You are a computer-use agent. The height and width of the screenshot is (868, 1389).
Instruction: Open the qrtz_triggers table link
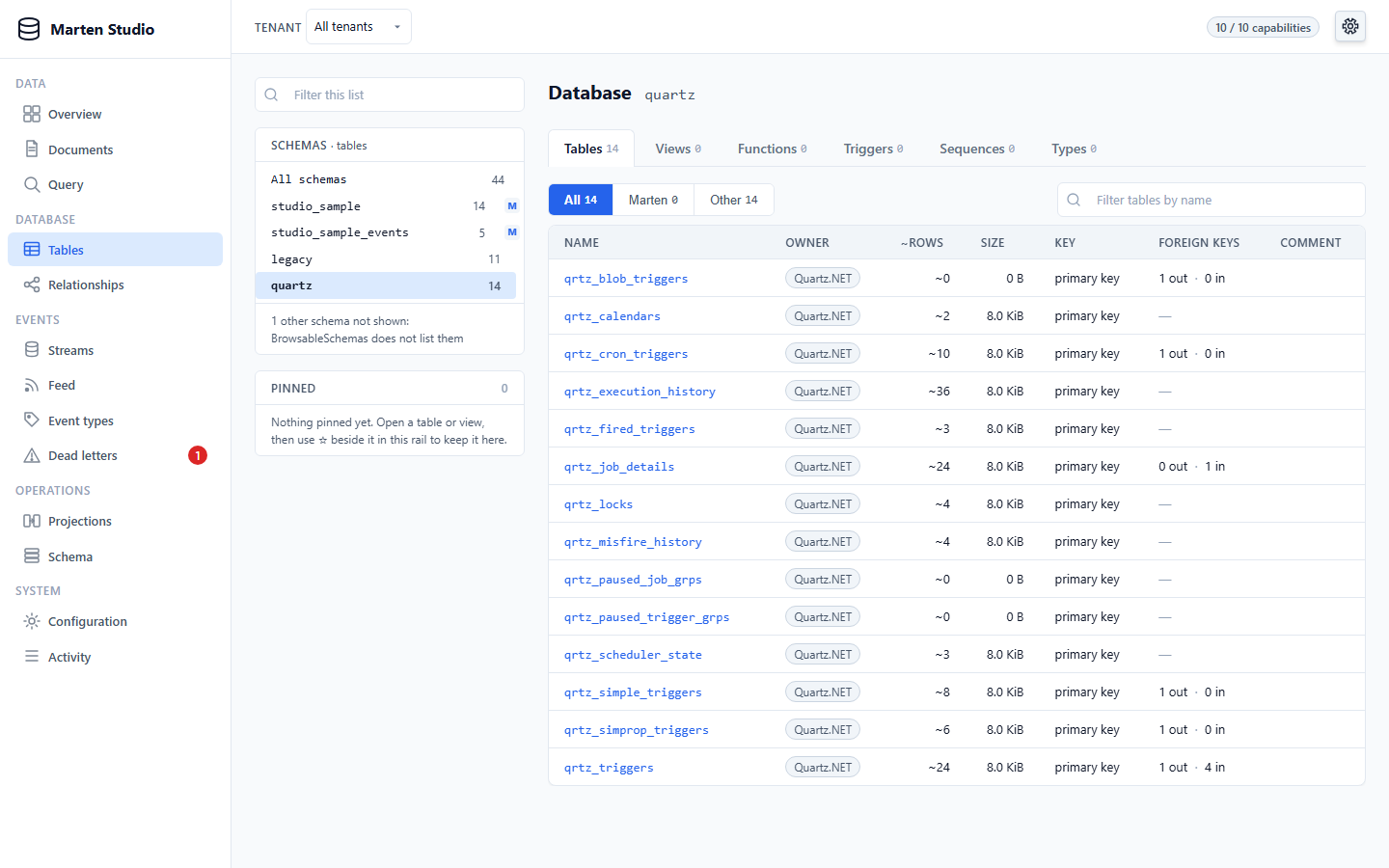click(x=609, y=768)
